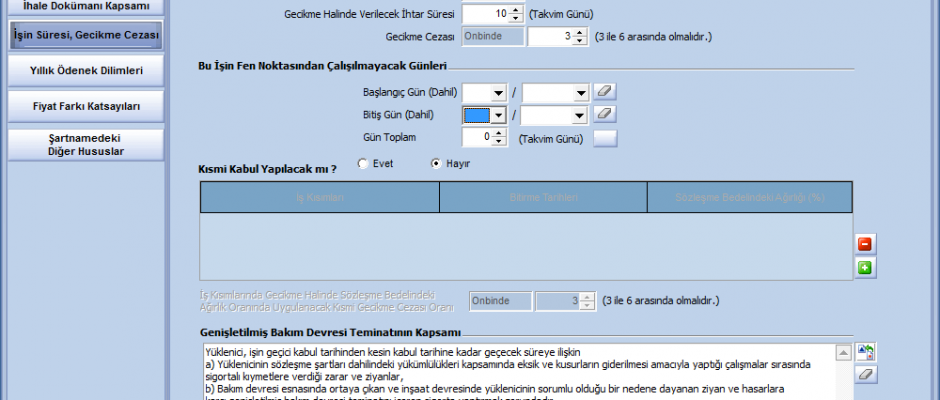Click the eraser icon beside Başlangıç Gün
Viewport: 940px width, 400px height.
click(606, 92)
